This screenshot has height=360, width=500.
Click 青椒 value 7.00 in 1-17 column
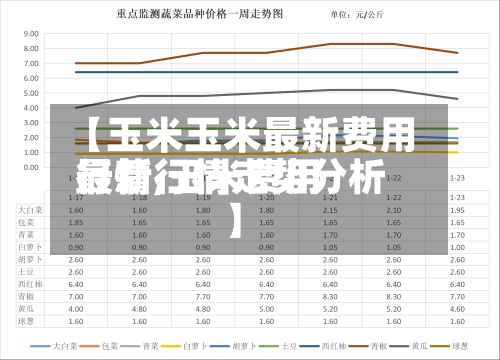76,297
